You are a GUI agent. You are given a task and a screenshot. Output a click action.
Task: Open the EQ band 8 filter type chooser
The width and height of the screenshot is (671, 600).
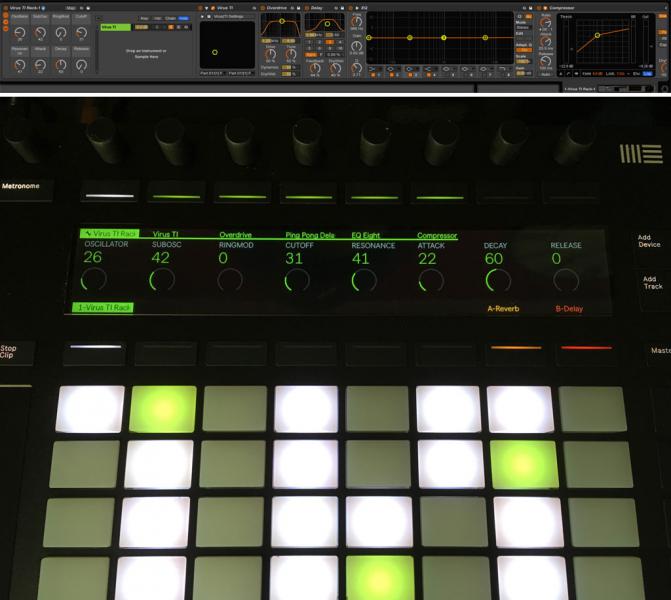click(x=503, y=69)
